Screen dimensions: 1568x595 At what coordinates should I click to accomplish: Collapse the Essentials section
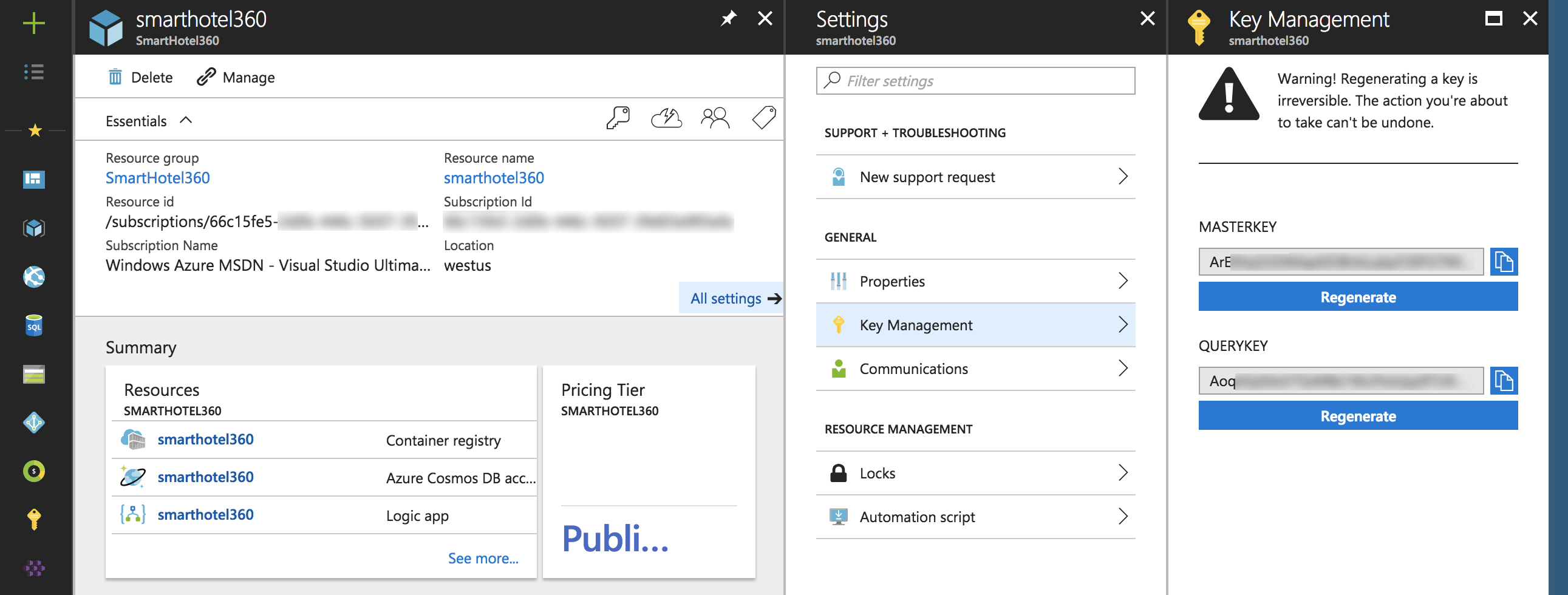[186, 120]
